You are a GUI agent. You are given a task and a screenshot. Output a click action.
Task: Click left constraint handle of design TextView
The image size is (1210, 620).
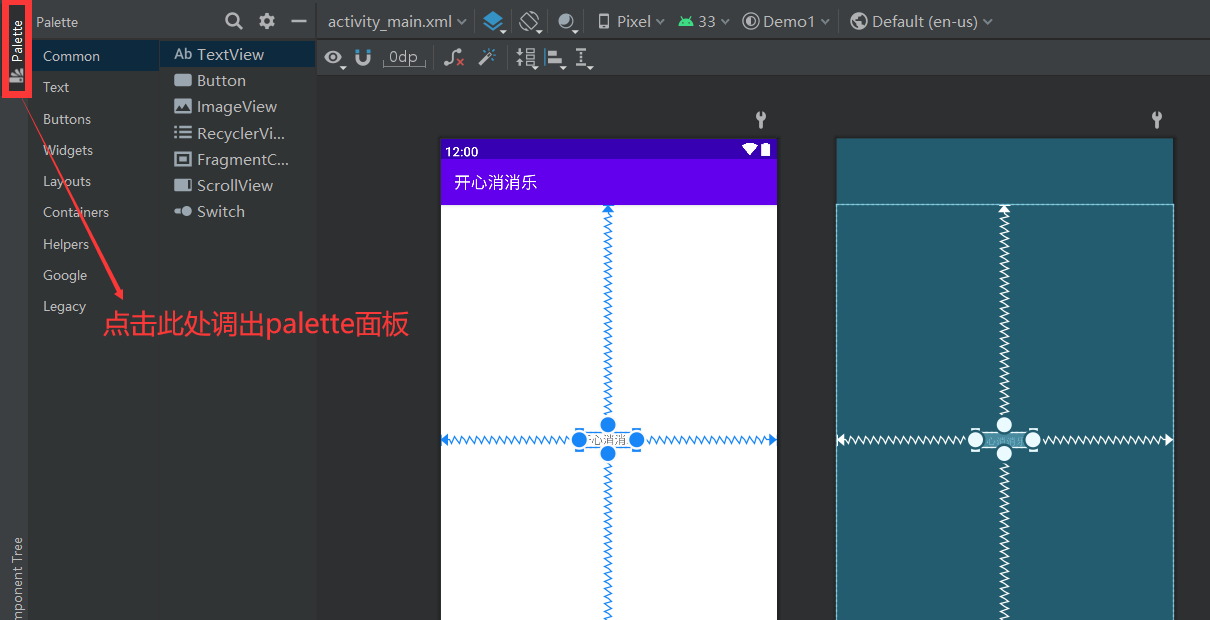(x=579, y=440)
